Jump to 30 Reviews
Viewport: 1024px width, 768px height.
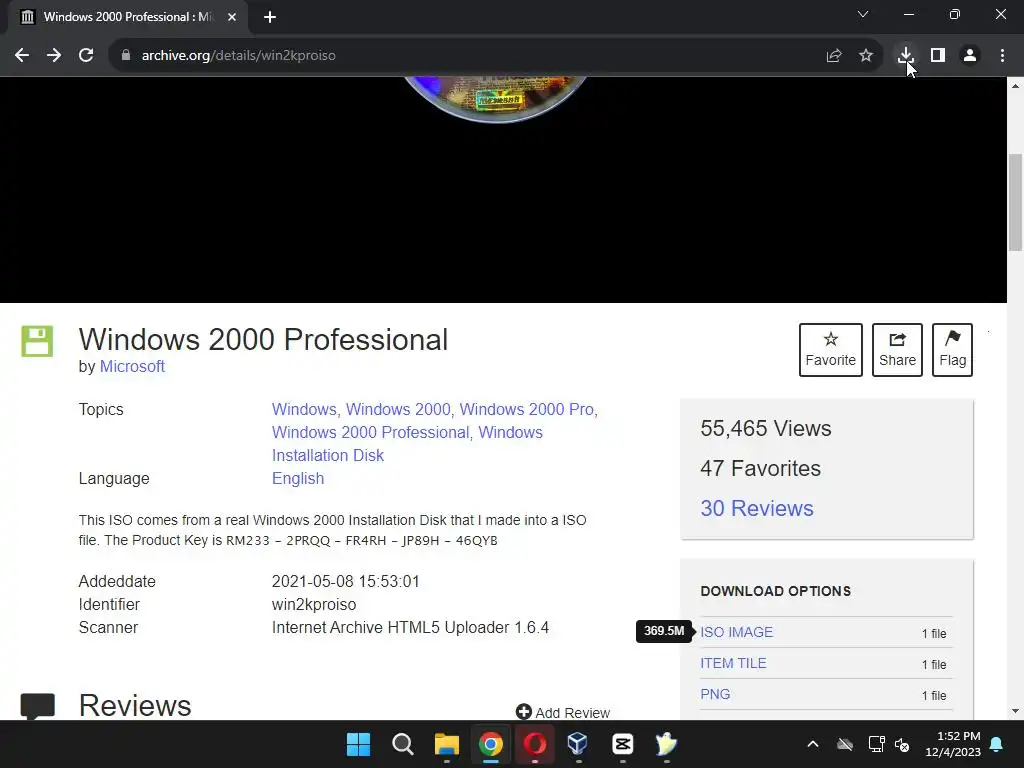coord(757,508)
